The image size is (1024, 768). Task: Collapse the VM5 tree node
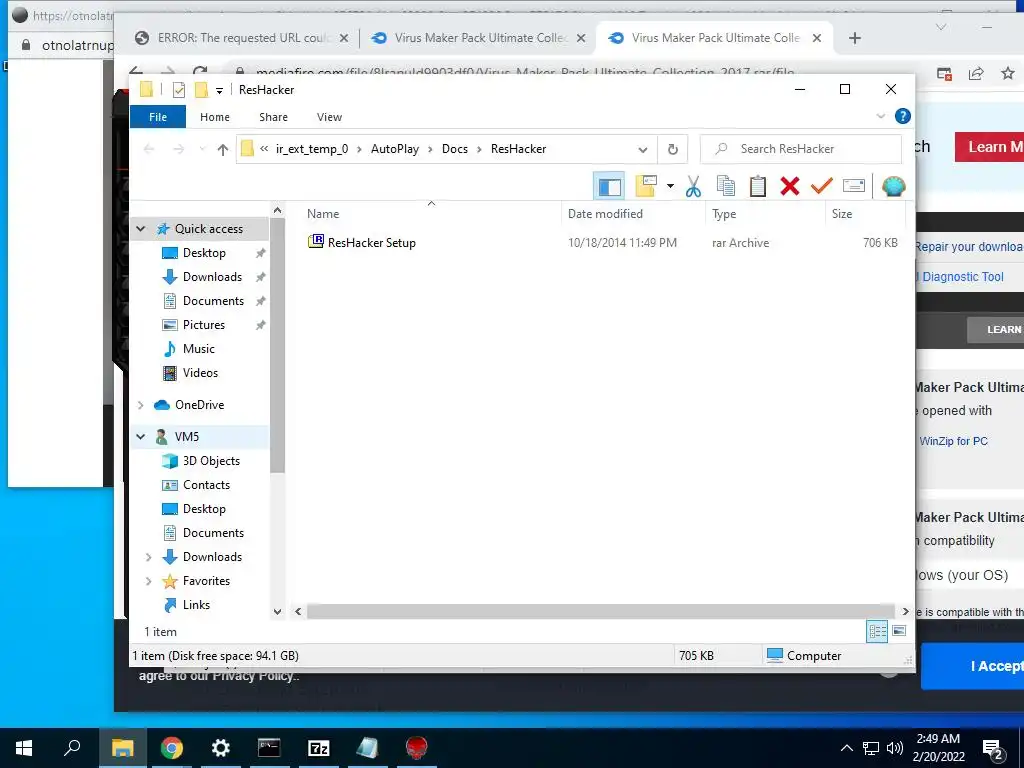(x=140, y=437)
